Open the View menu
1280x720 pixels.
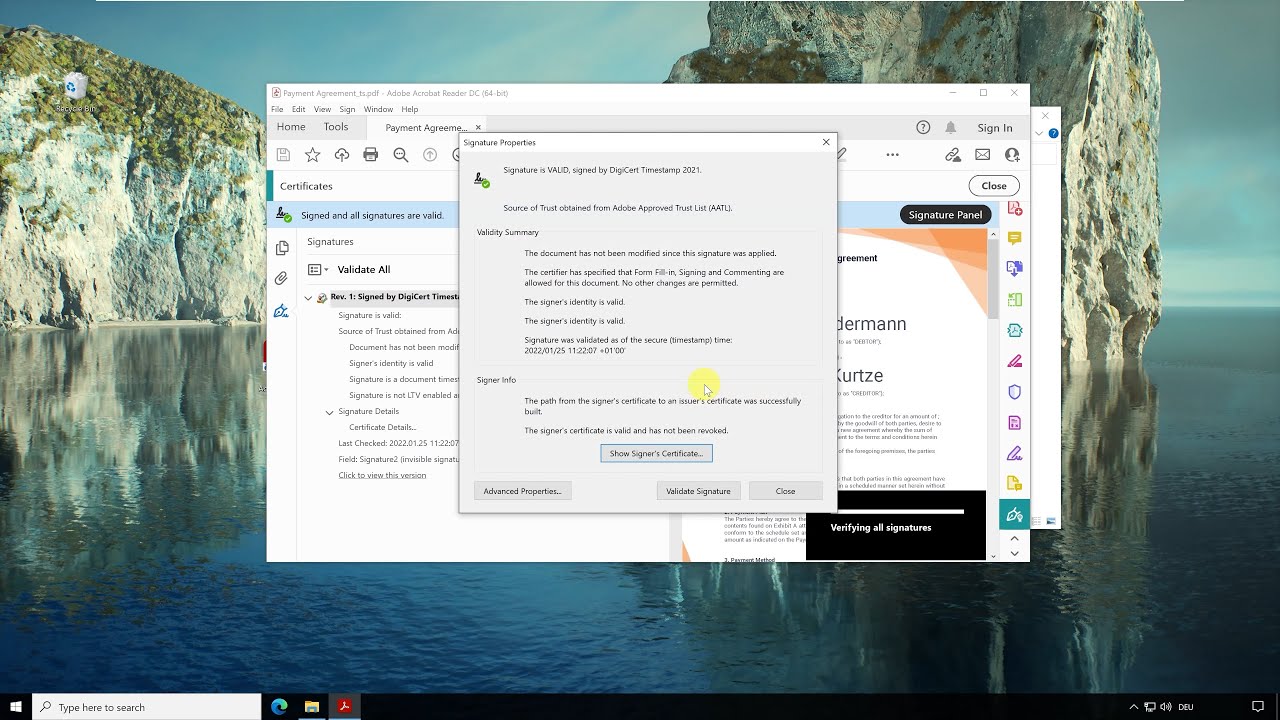point(322,109)
